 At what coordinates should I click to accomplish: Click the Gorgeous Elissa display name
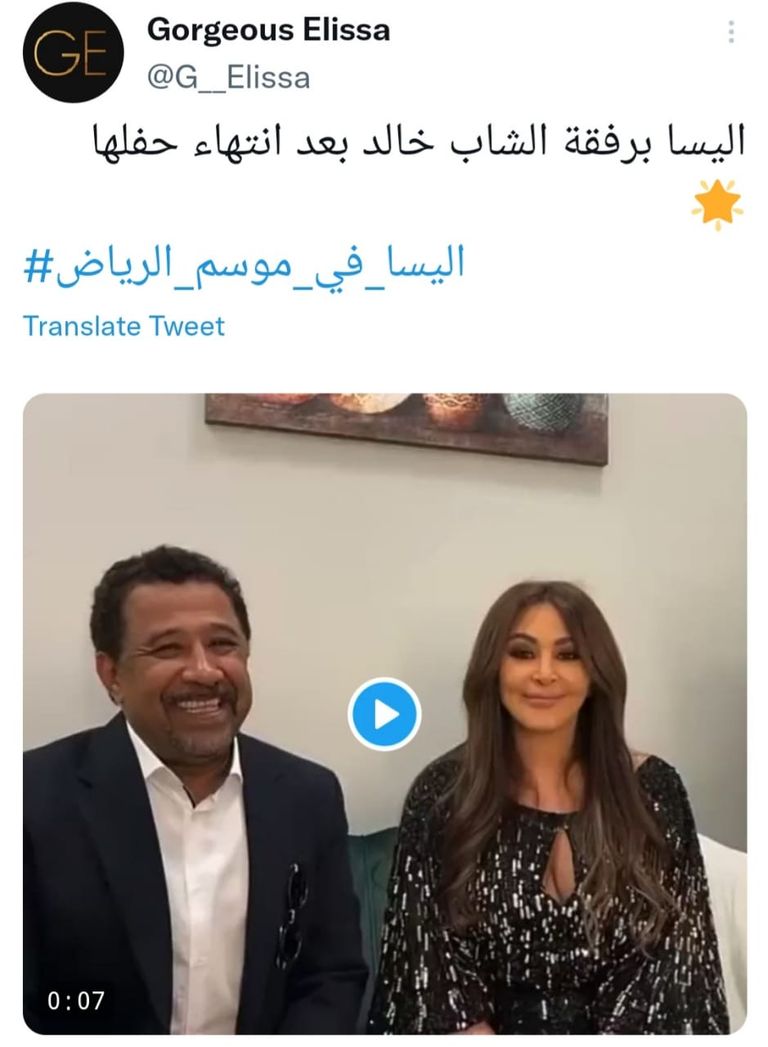pos(268,31)
